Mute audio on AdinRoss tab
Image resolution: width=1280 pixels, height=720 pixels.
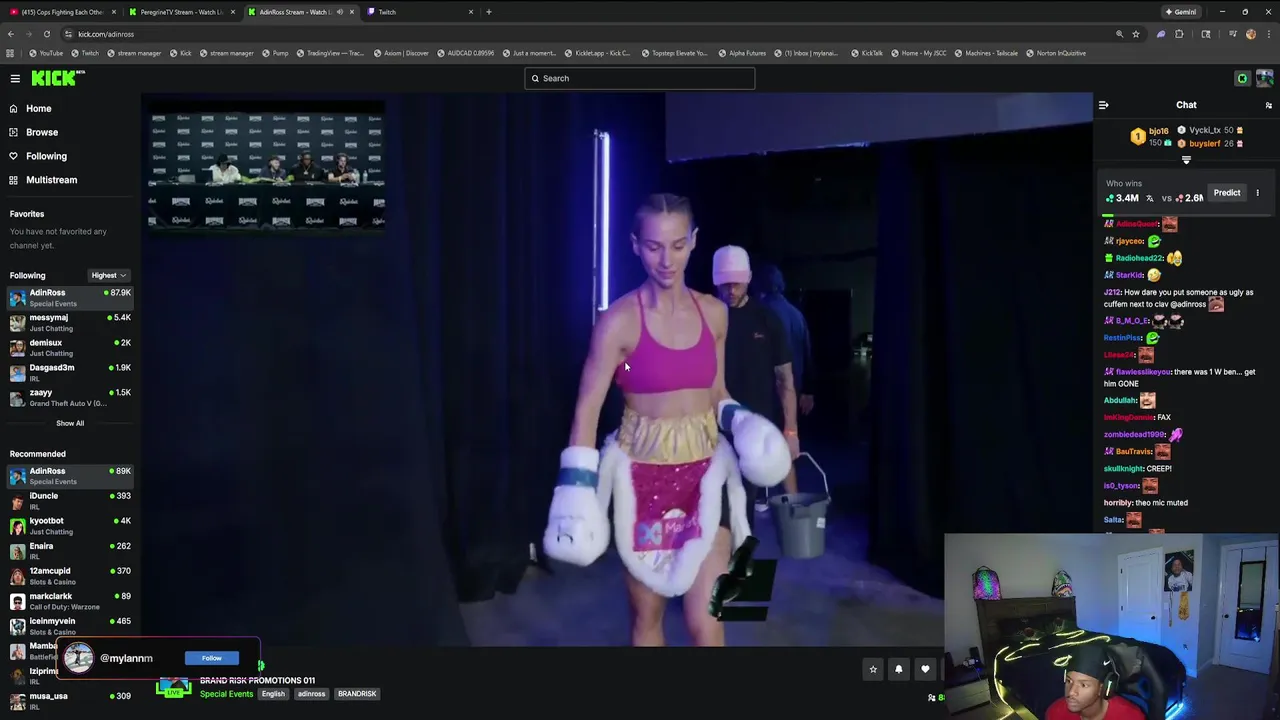pyautogui.click(x=339, y=12)
